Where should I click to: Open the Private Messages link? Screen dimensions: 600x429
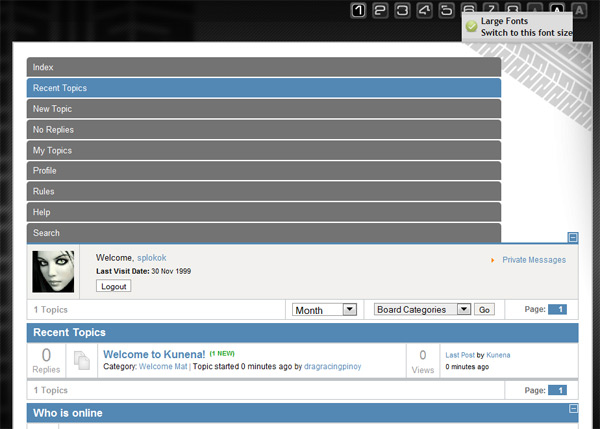point(533,260)
